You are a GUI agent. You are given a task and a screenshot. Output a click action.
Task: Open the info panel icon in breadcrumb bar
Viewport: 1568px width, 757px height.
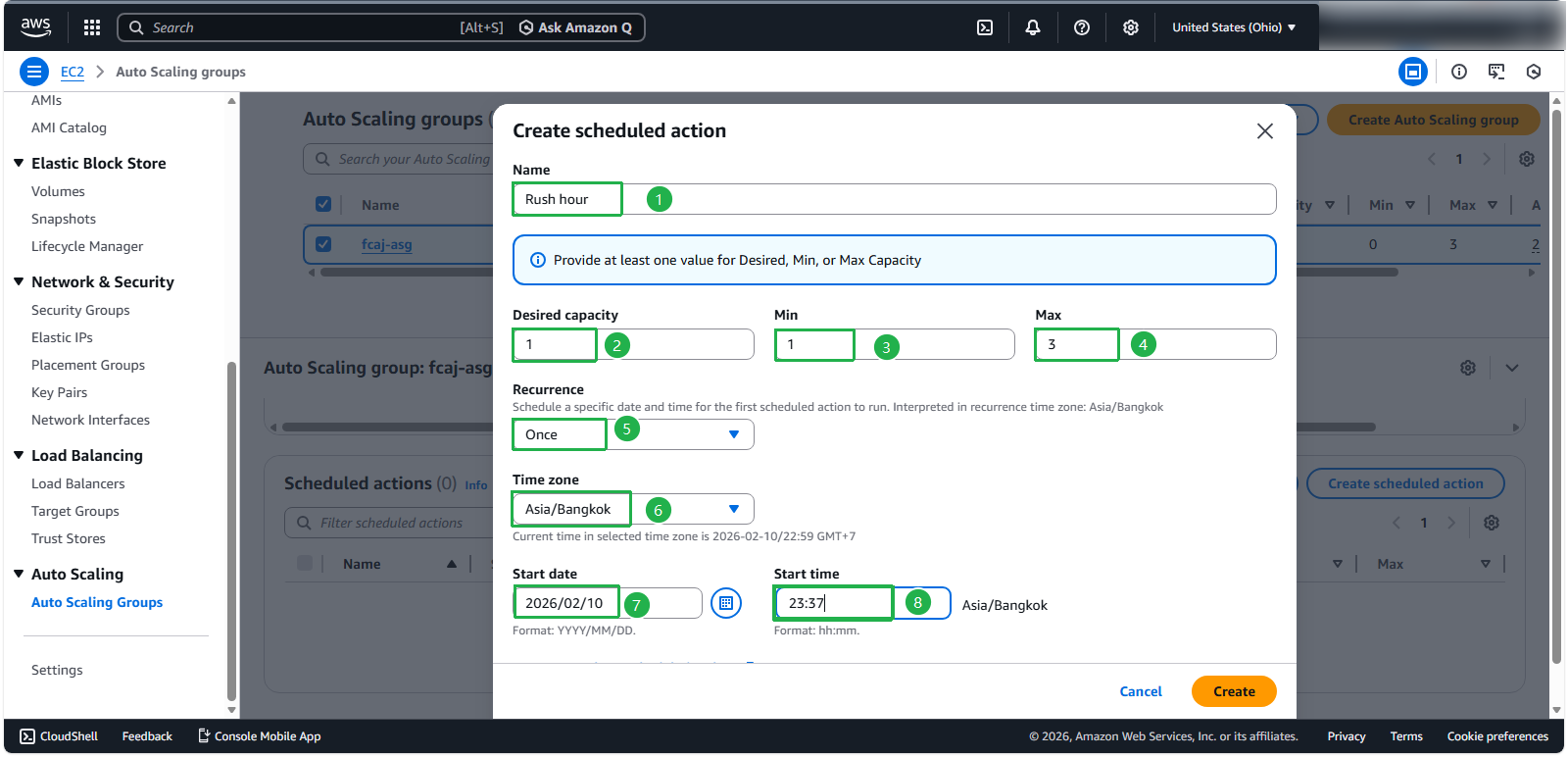[1459, 72]
